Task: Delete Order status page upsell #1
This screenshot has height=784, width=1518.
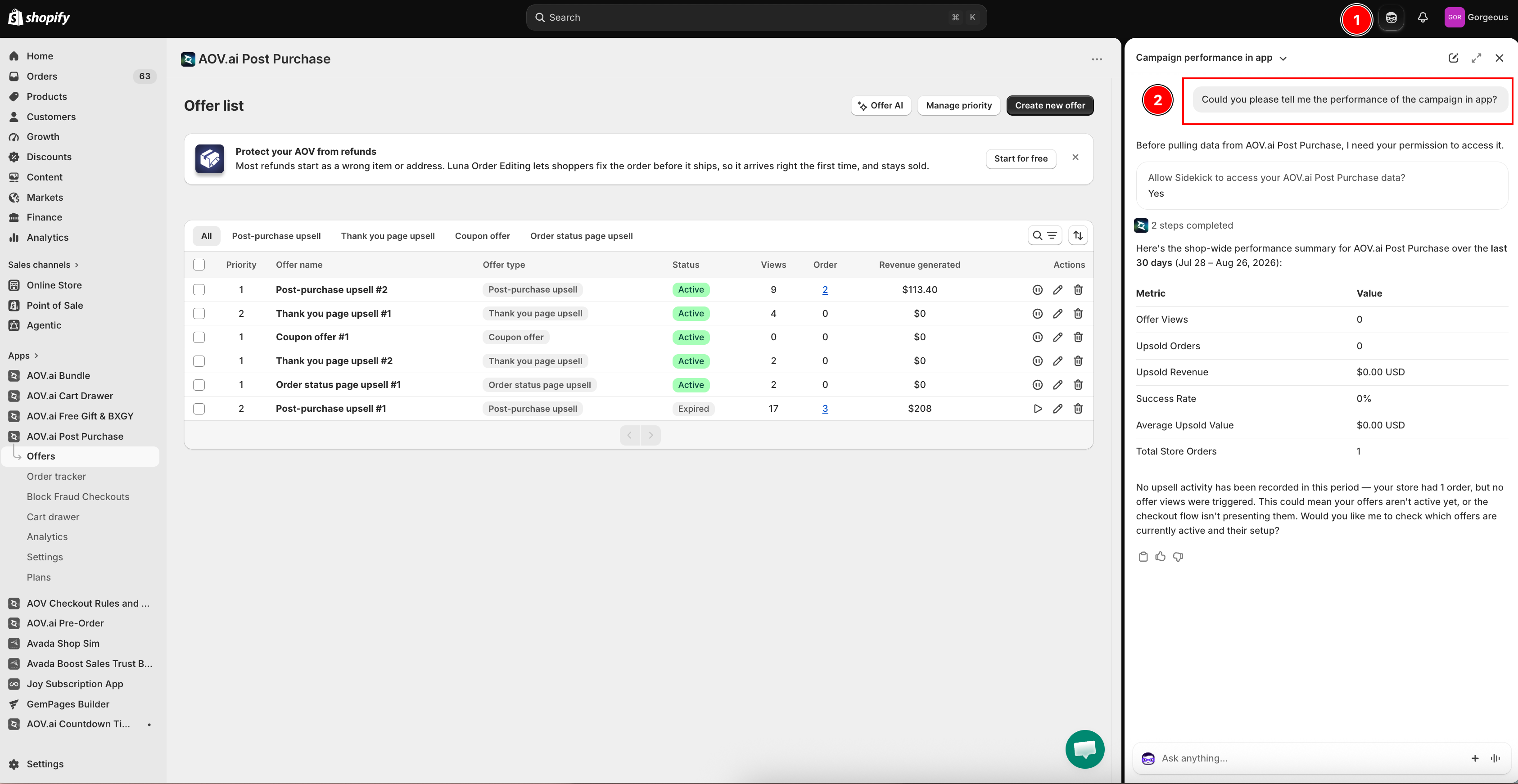Action: point(1078,385)
